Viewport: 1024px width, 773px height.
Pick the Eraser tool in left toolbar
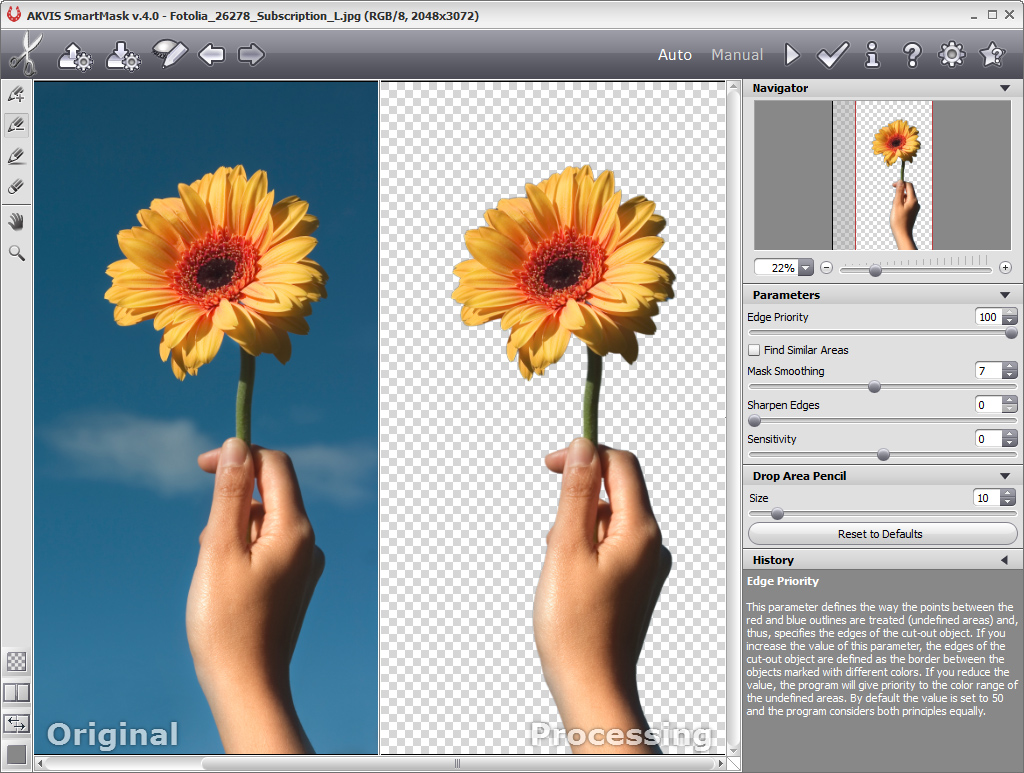(x=16, y=187)
